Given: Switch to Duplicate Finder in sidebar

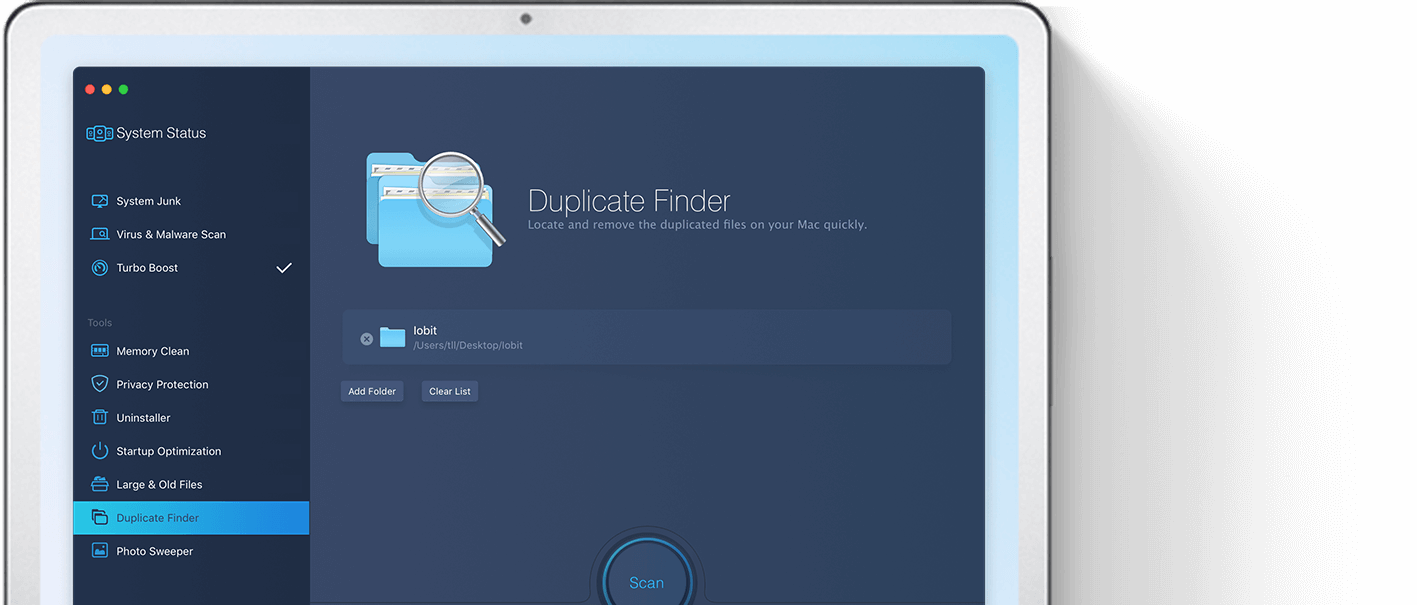Looking at the screenshot, I should pyautogui.click(x=157, y=518).
